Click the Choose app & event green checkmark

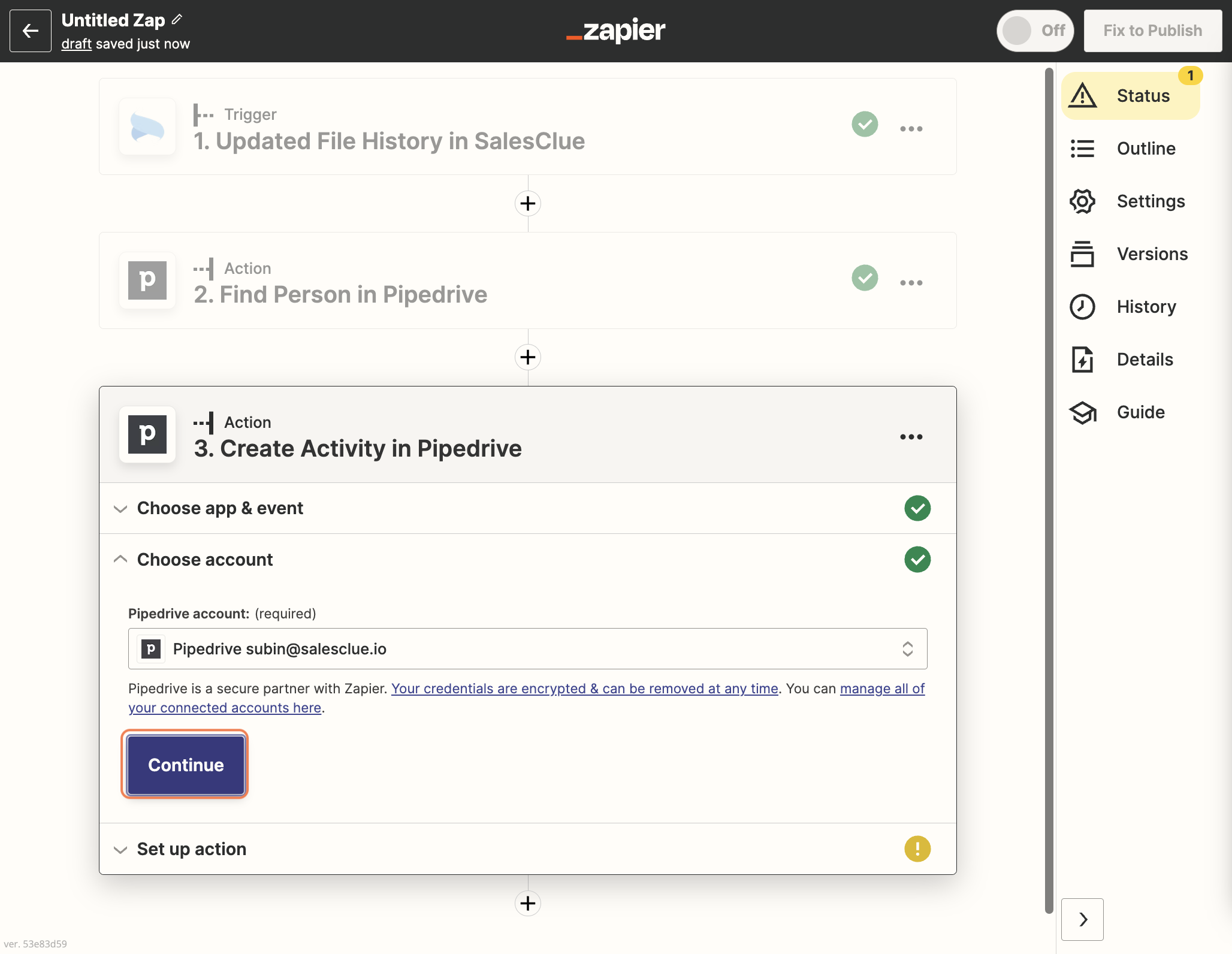(x=917, y=508)
